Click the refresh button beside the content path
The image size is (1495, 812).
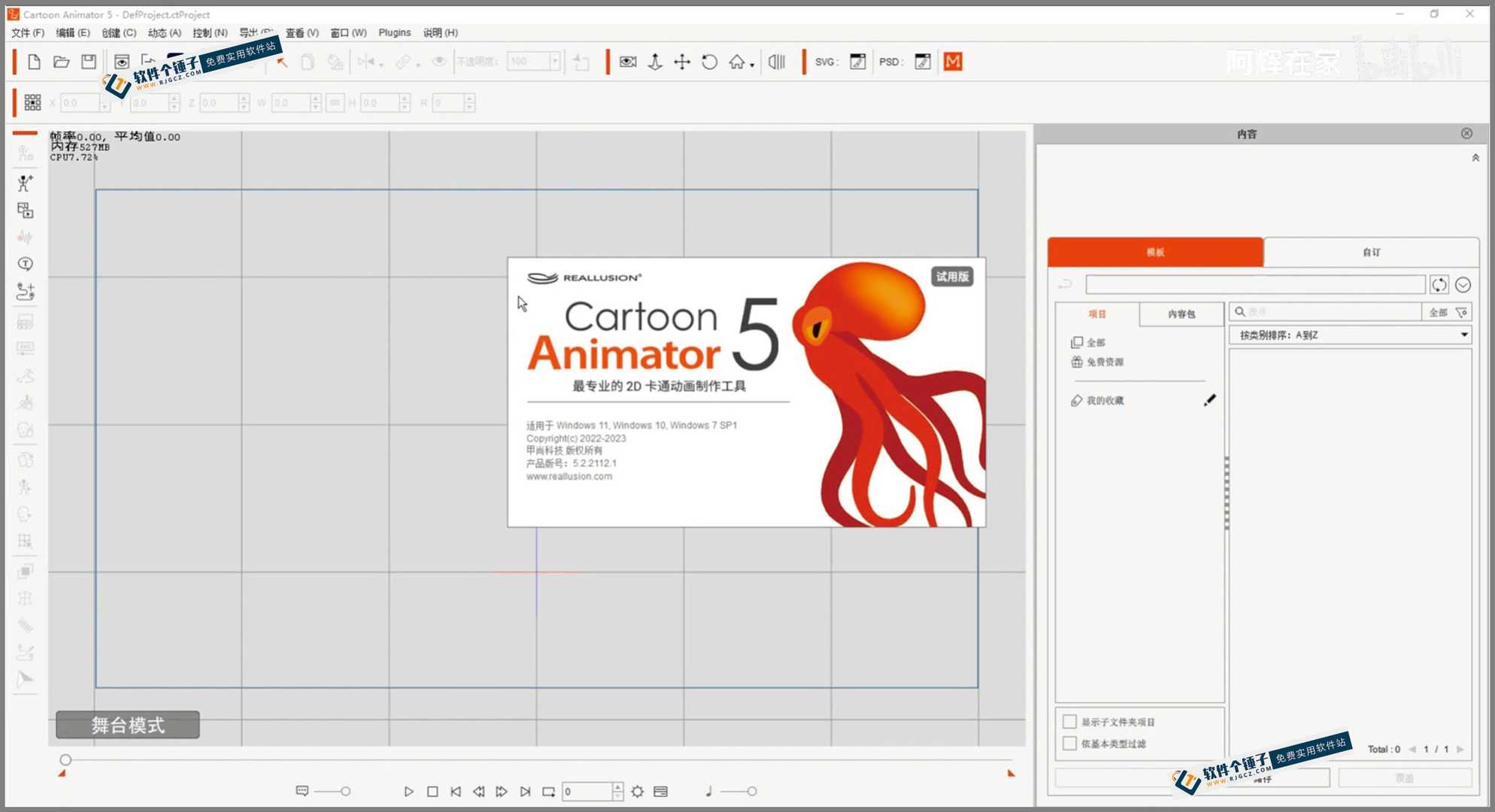pyautogui.click(x=1439, y=284)
